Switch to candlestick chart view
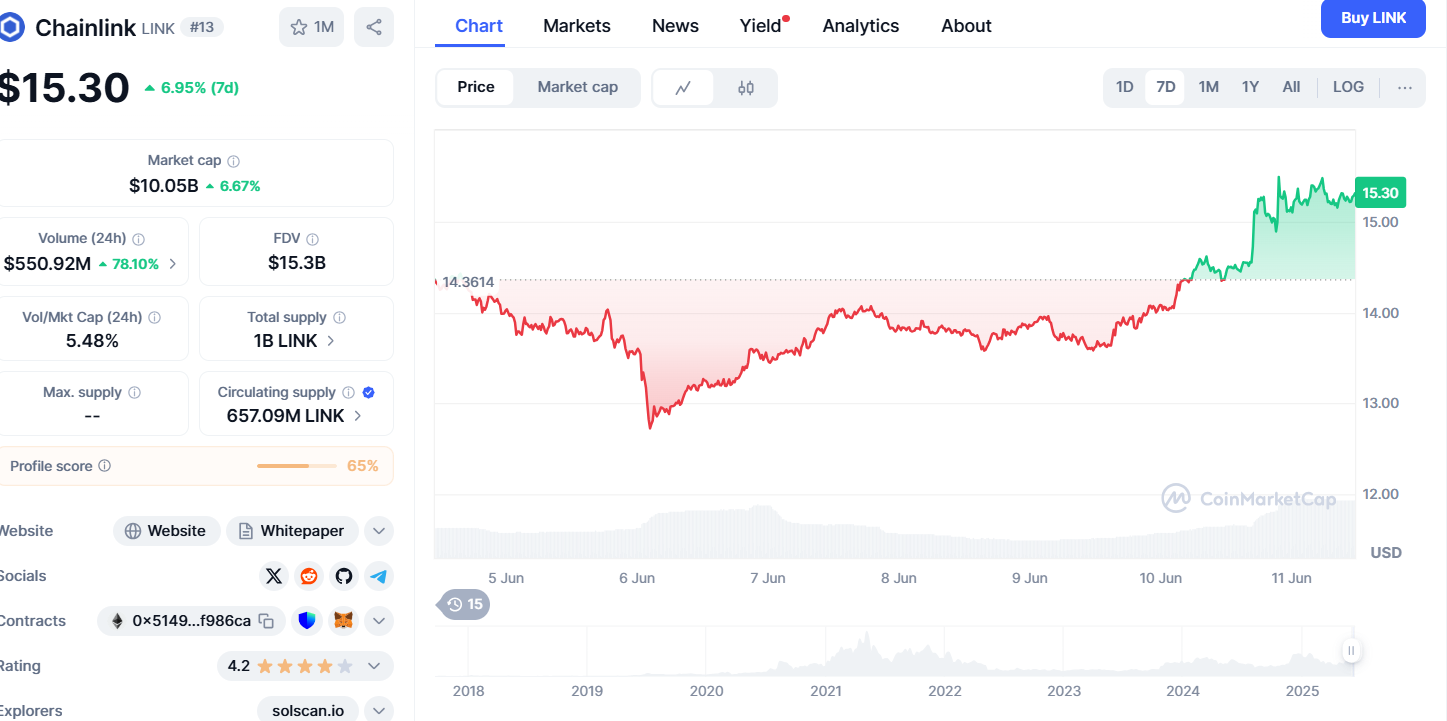The width and height of the screenshot is (1447, 721). tap(746, 88)
